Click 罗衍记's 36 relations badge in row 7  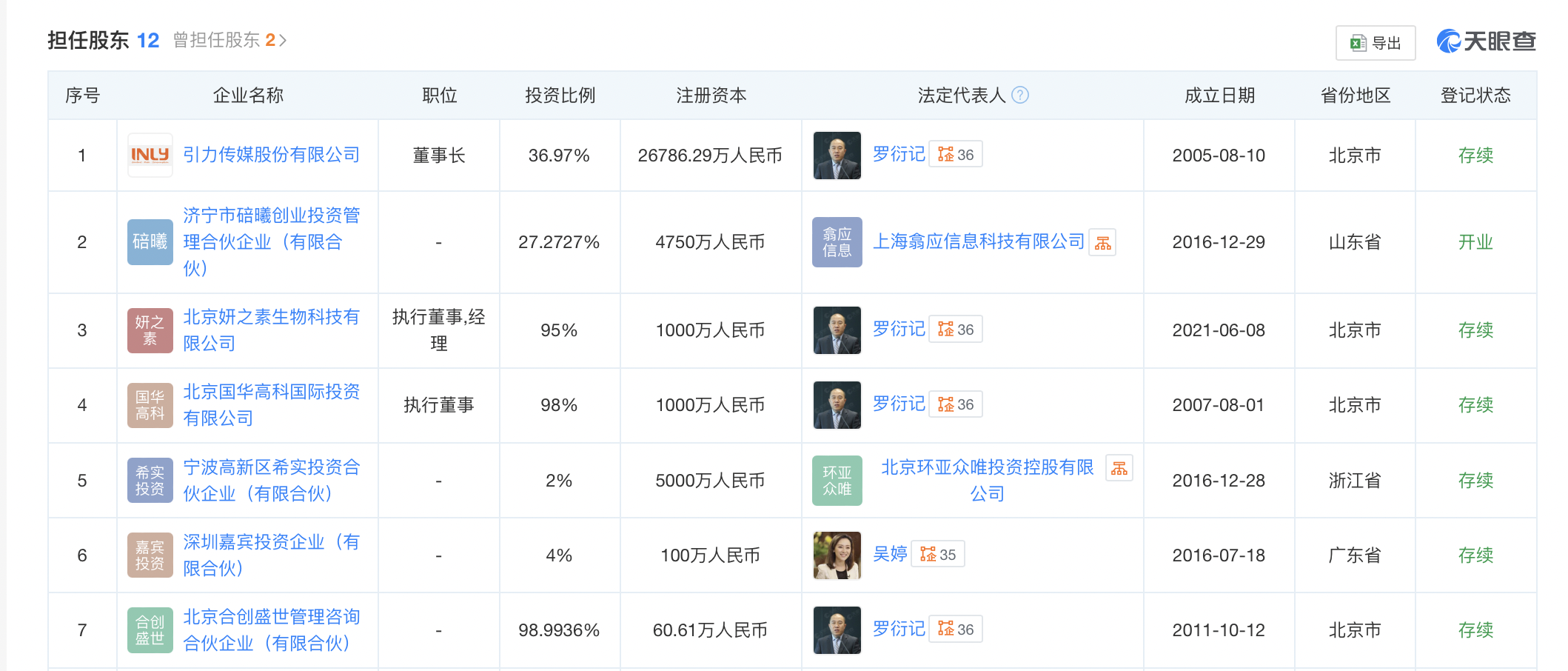(x=956, y=629)
